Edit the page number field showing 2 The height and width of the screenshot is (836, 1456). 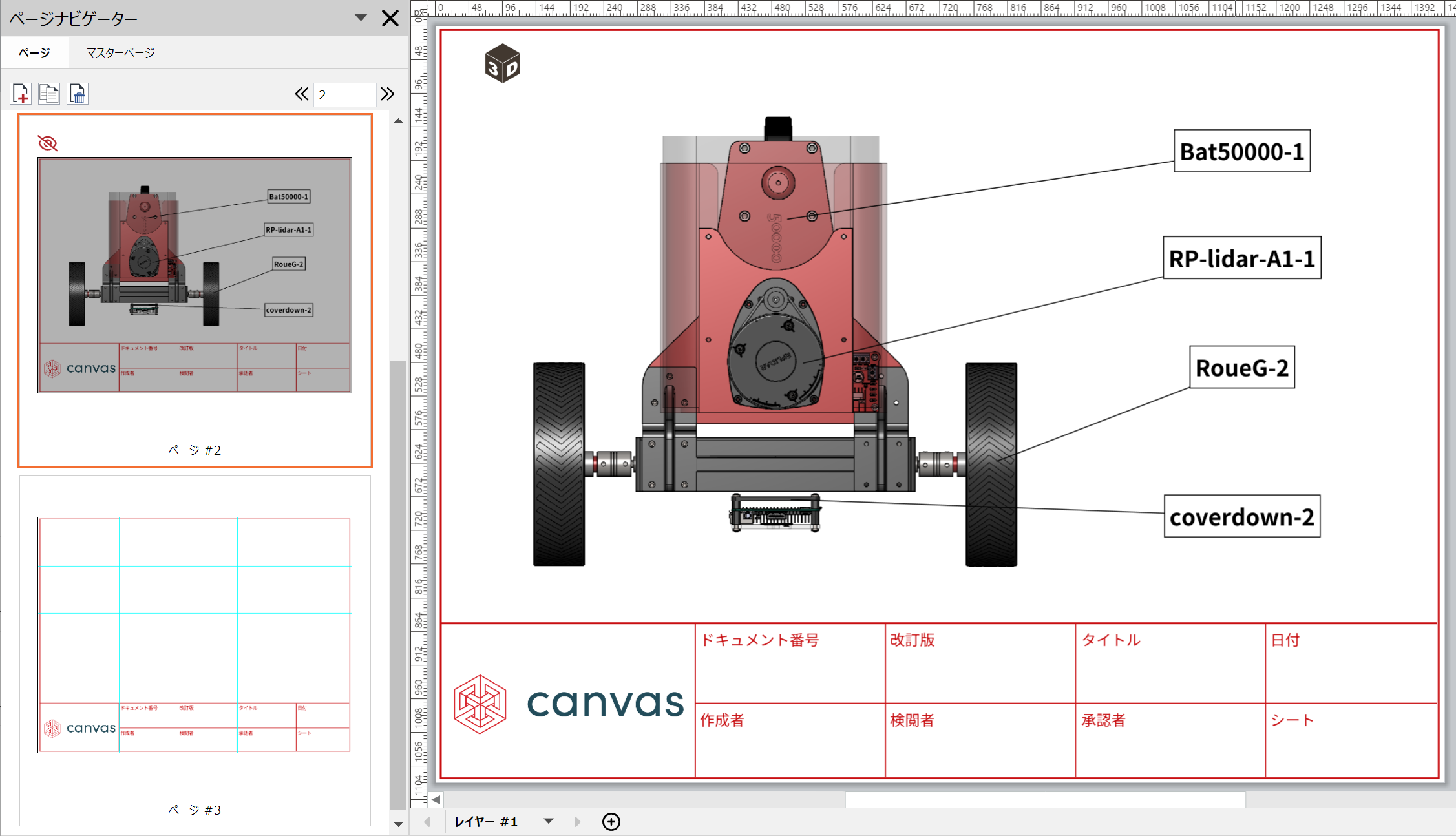point(344,95)
